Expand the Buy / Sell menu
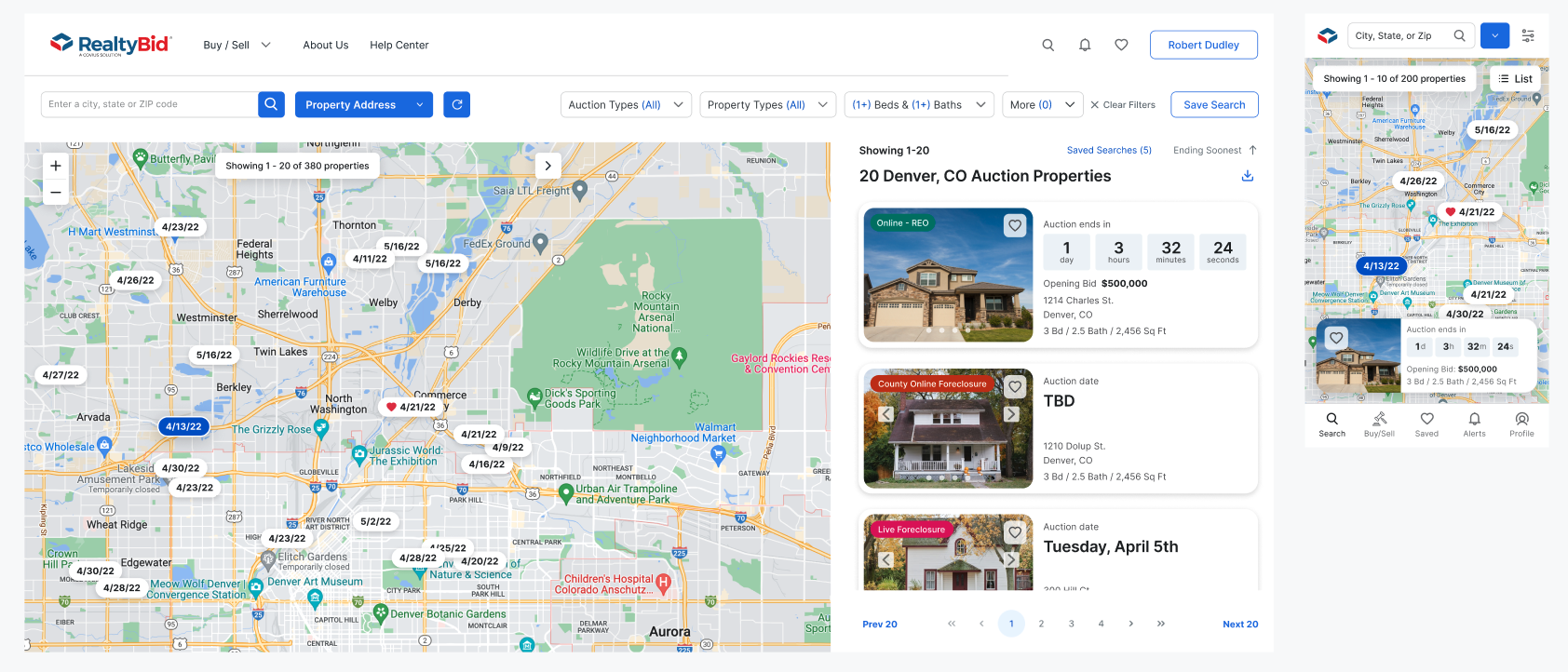The height and width of the screenshot is (672, 1568). (237, 45)
